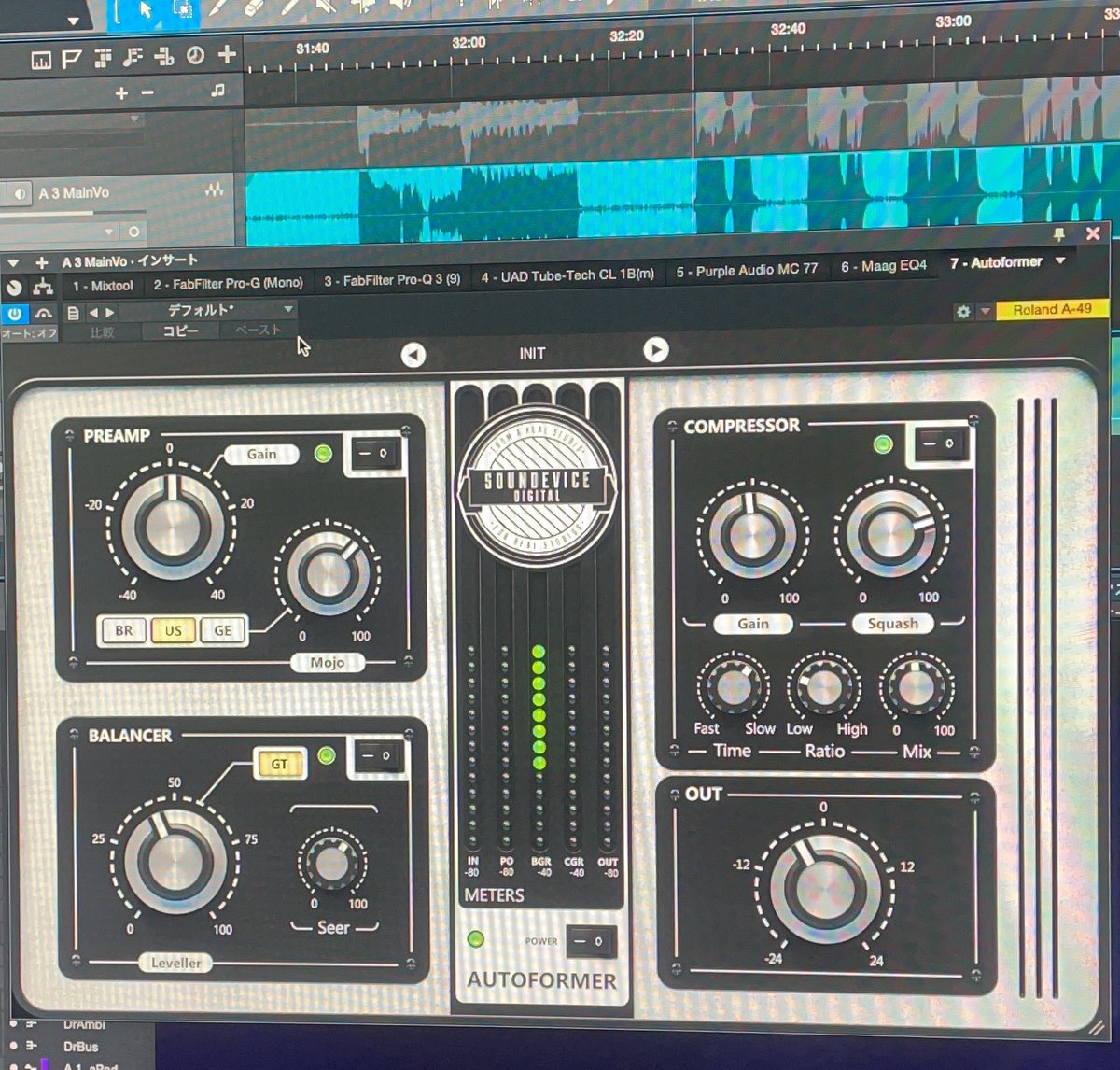Image resolution: width=1120 pixels, height=1070 pixels.
Task: Click the music note icon in the track header
Action: click(x=218, y=91)
